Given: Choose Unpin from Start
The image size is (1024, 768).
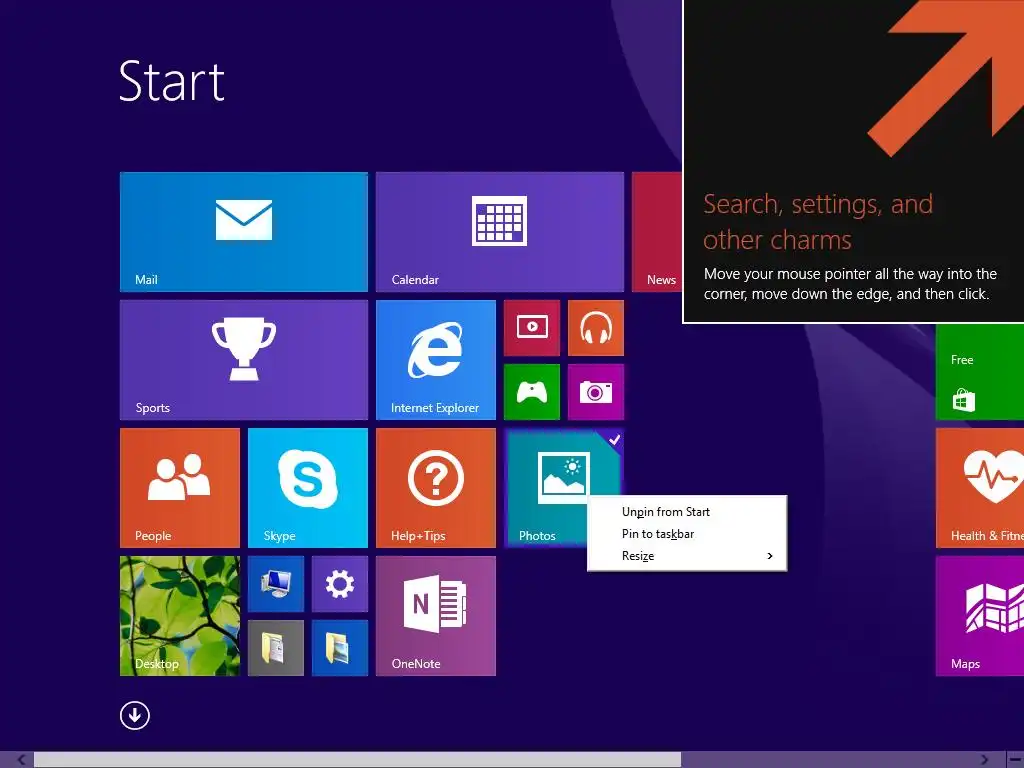Looking at the screenshot, I should (x=687, y=512).
